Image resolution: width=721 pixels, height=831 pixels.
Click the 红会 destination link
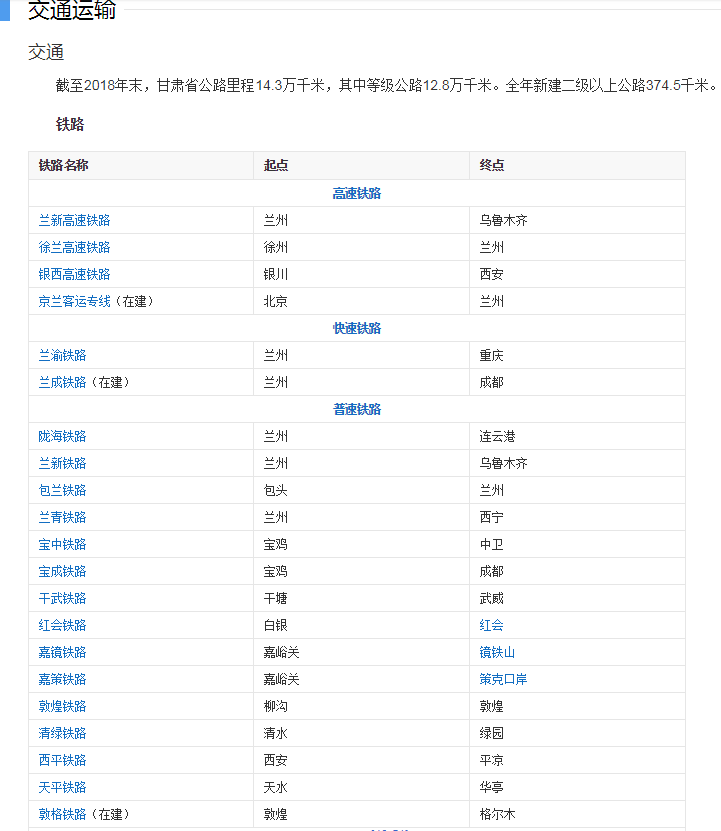(491, 626)
